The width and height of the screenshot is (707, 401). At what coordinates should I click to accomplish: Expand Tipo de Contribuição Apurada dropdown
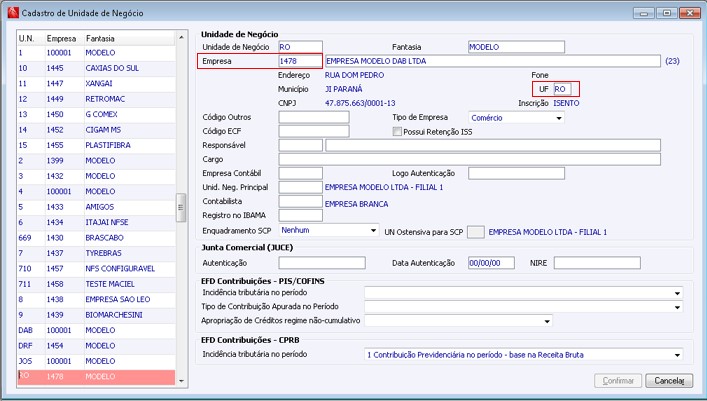523,307
